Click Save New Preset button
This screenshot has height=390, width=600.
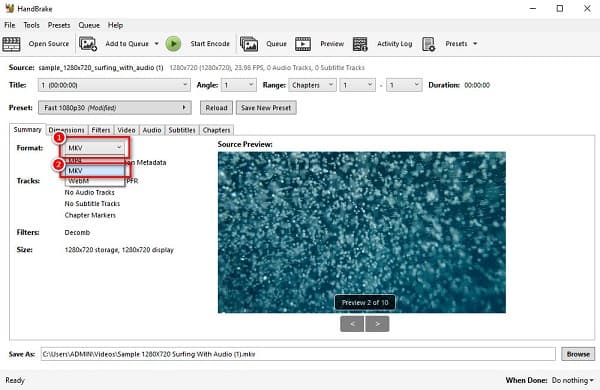tap(266, 108)
